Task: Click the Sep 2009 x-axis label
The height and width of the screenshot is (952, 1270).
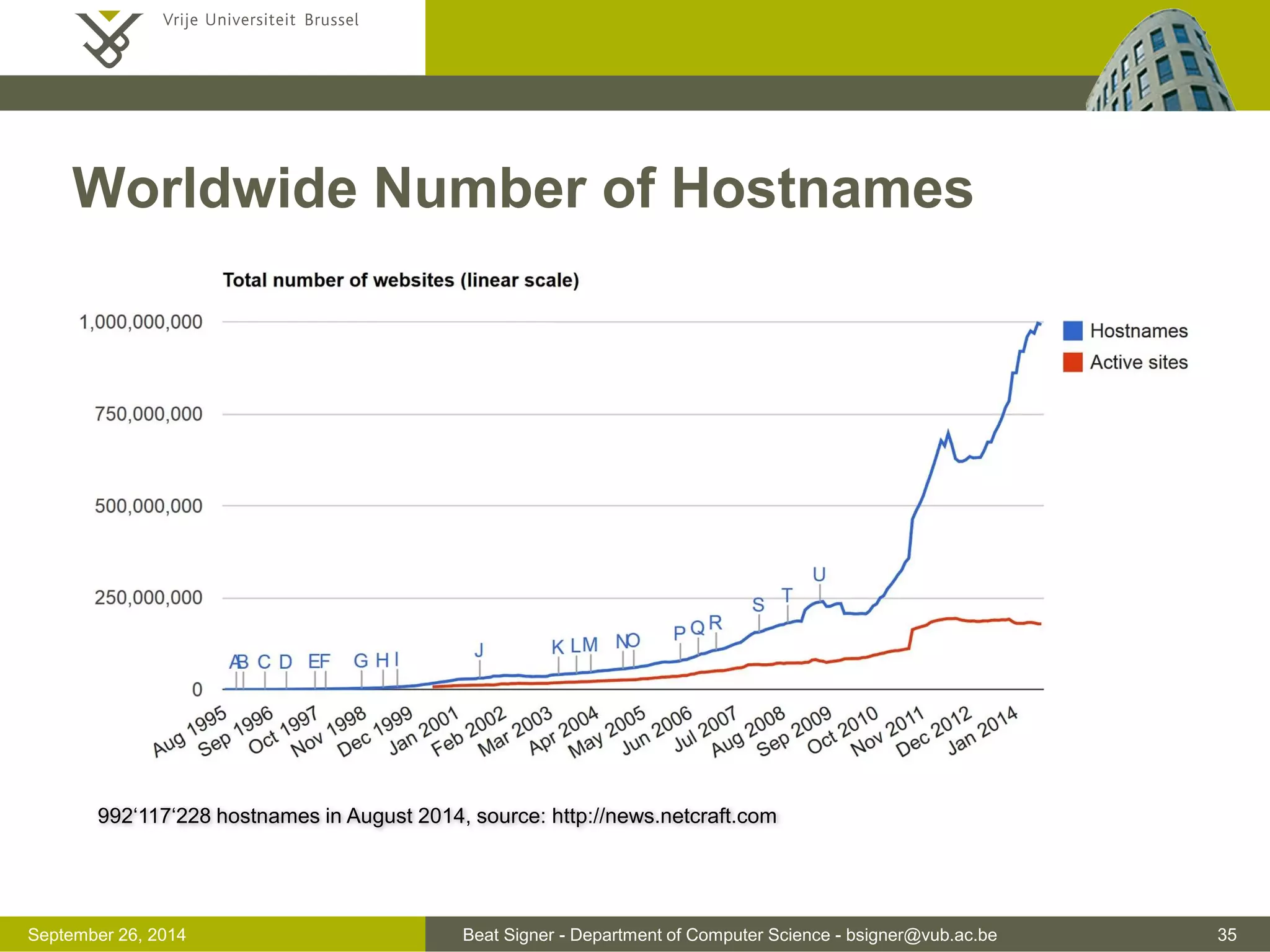Action: pyautogui.click(x=795, y=732)
